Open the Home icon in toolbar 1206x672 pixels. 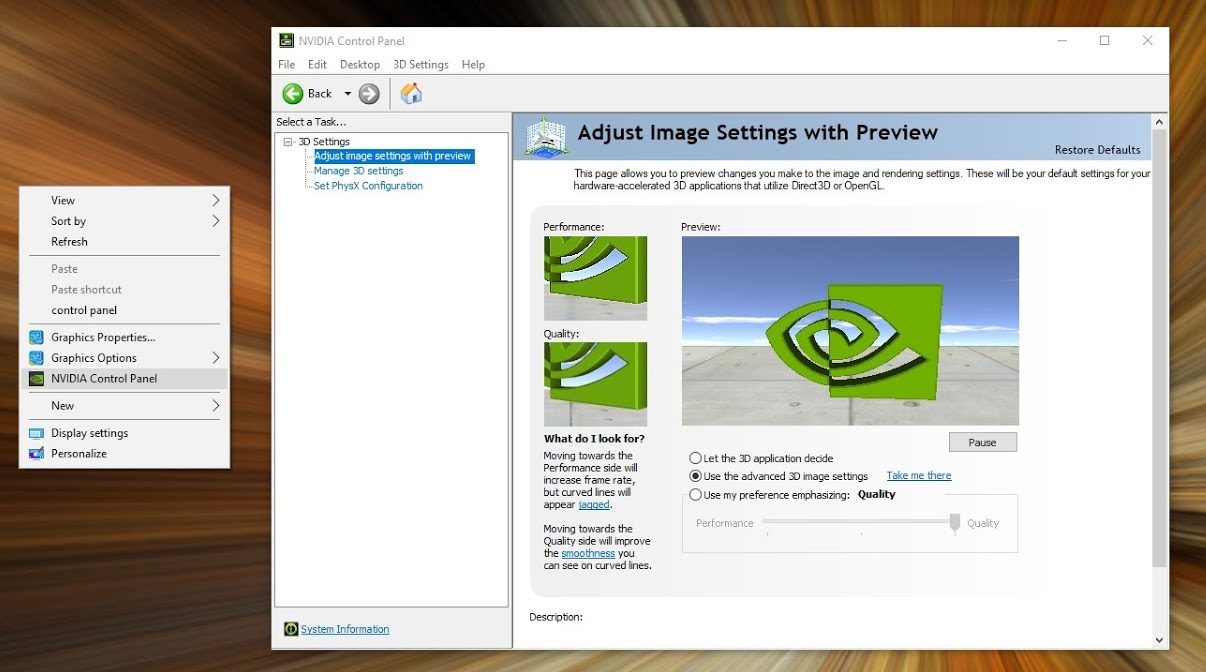410,94
